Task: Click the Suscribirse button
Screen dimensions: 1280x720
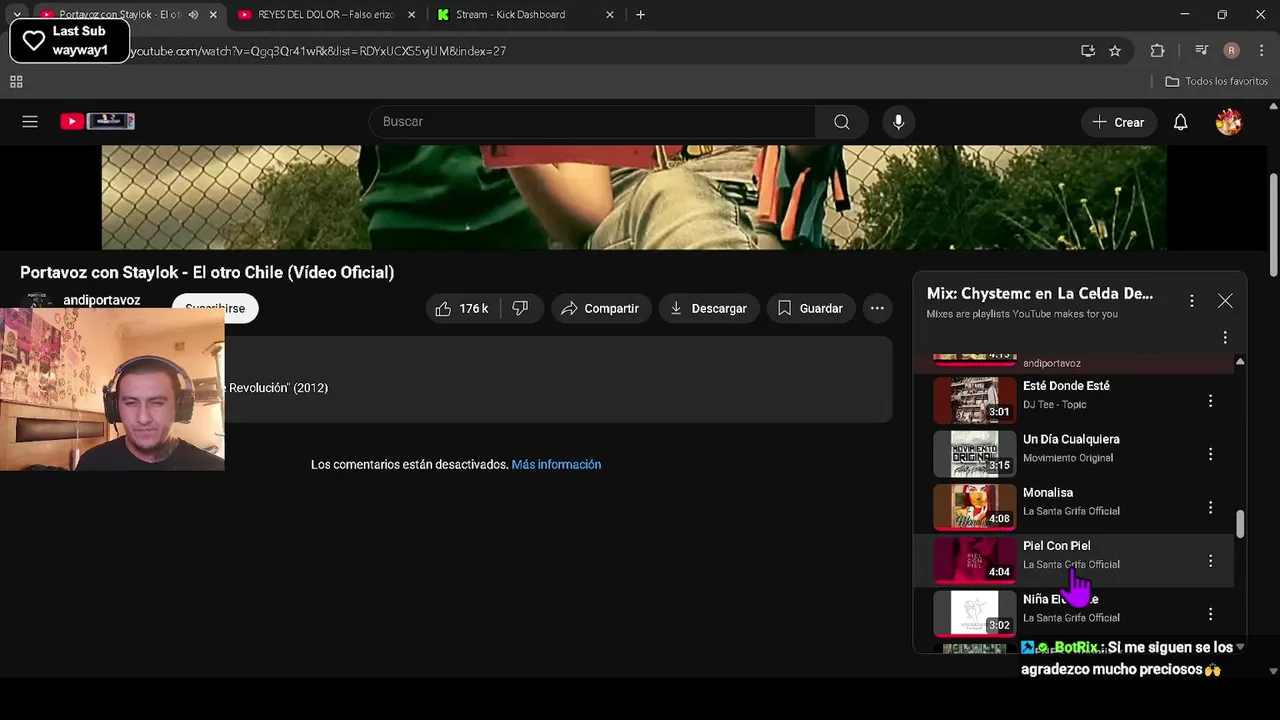Action: (215, 308)
